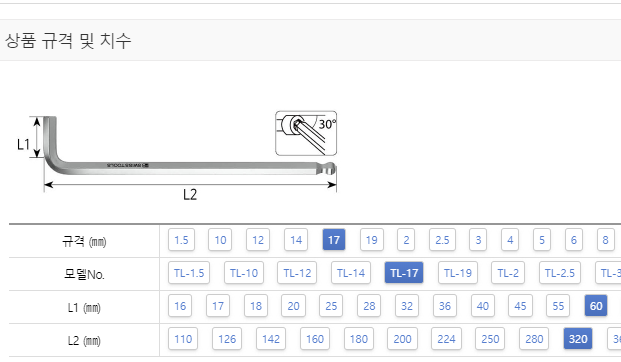Choose L1 length 45
The image size is (621, 362).
pos(520,306)
